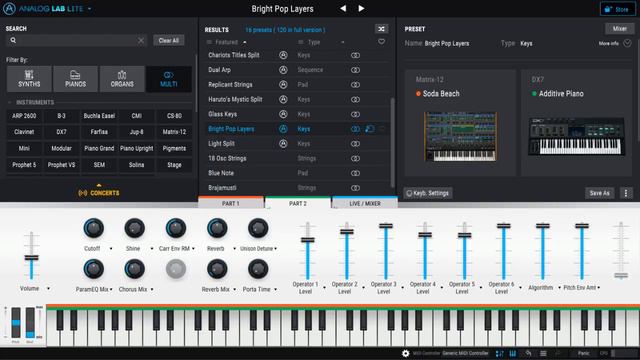Sort results by Featured column

point(227,42)
